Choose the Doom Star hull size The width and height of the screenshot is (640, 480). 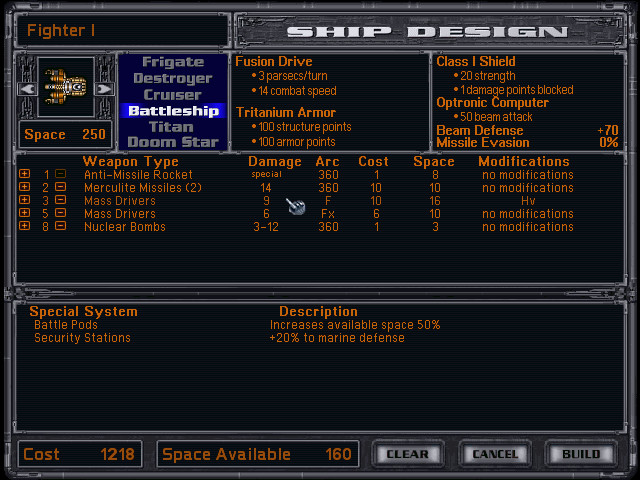coord(172,142)
